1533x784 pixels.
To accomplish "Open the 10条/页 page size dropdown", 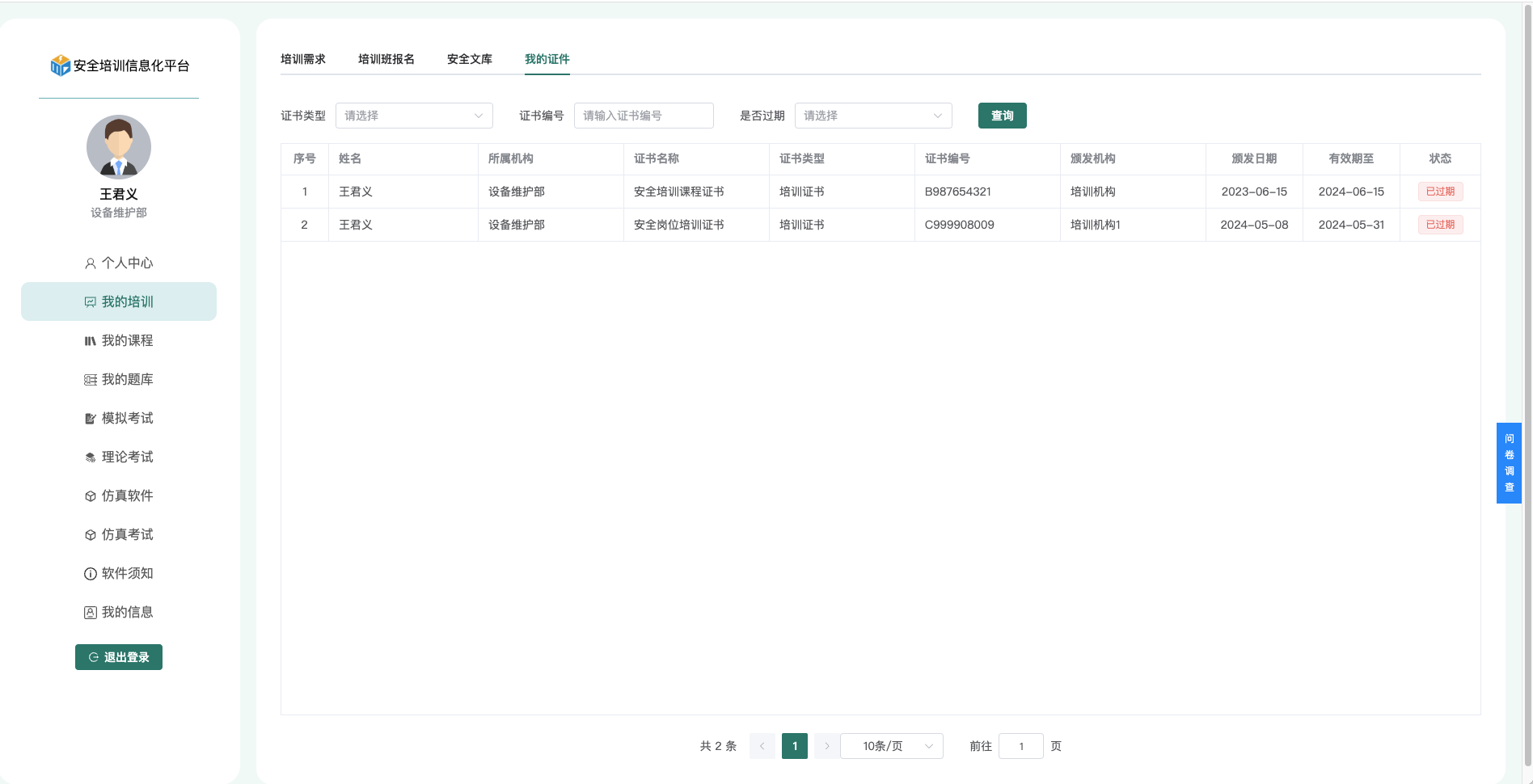I will (891, 746).
